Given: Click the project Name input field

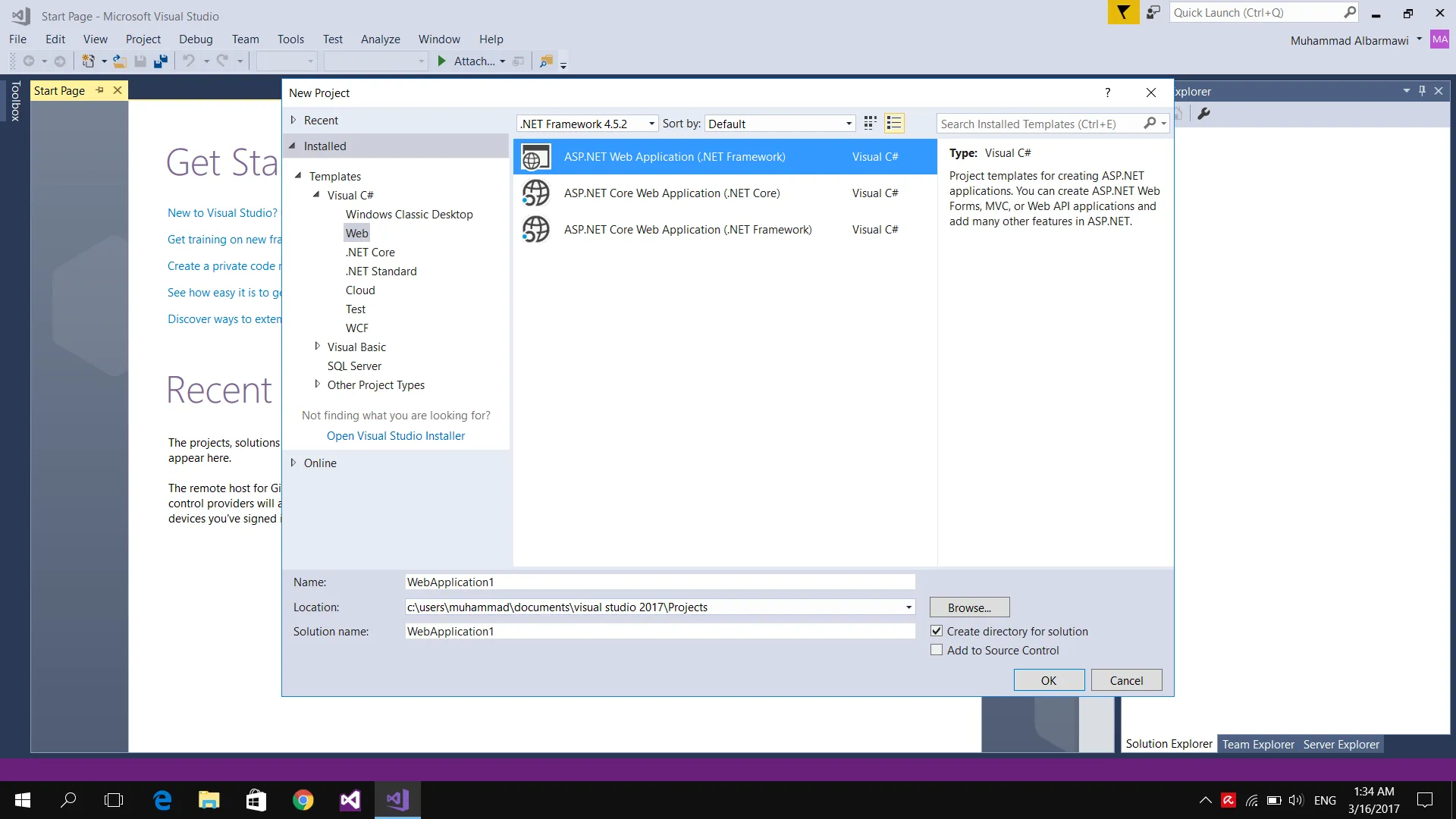Looking at the screenshot, I should click(660, 582).
